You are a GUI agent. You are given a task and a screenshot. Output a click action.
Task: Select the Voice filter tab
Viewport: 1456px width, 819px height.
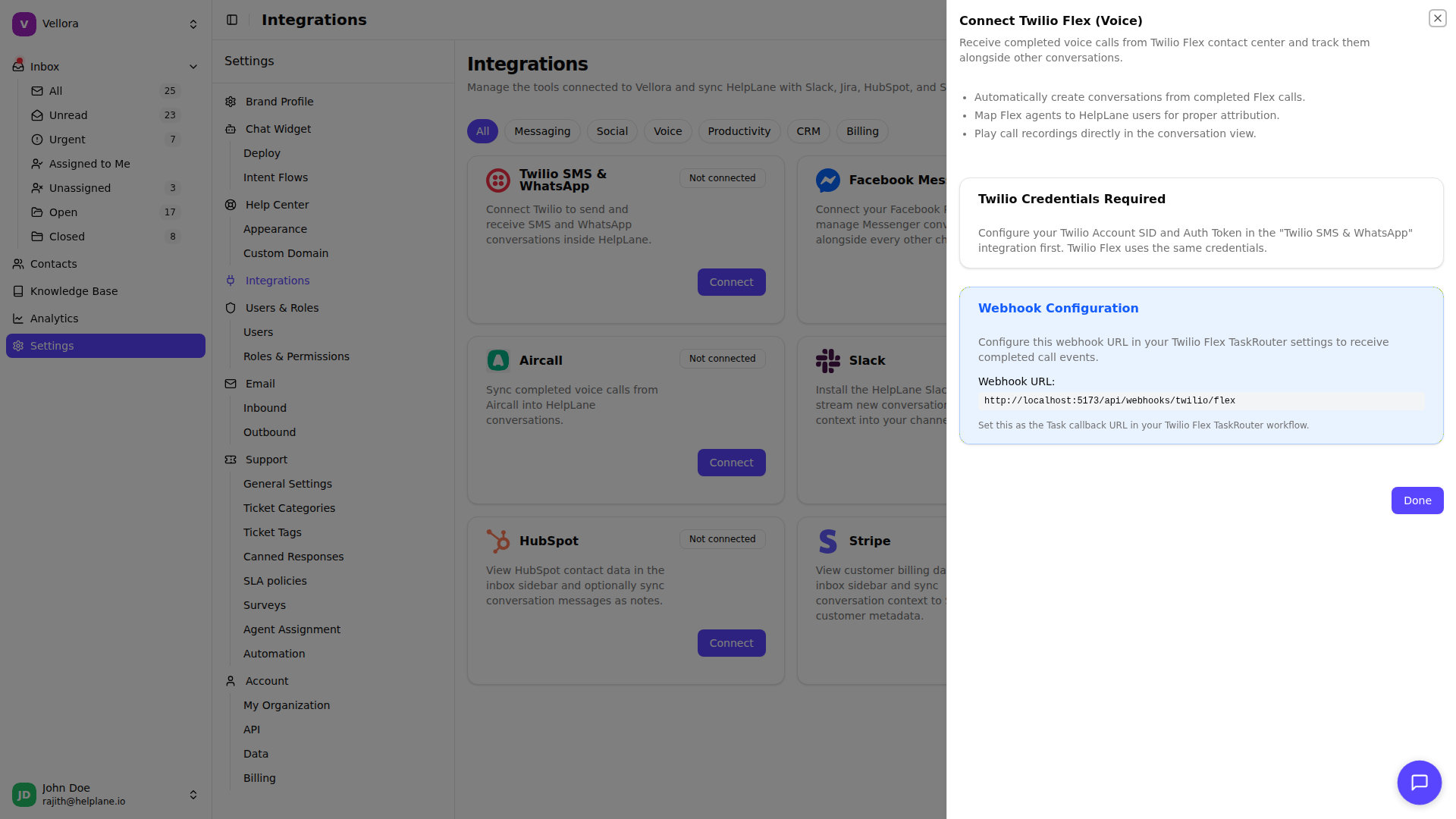(668, 131)
